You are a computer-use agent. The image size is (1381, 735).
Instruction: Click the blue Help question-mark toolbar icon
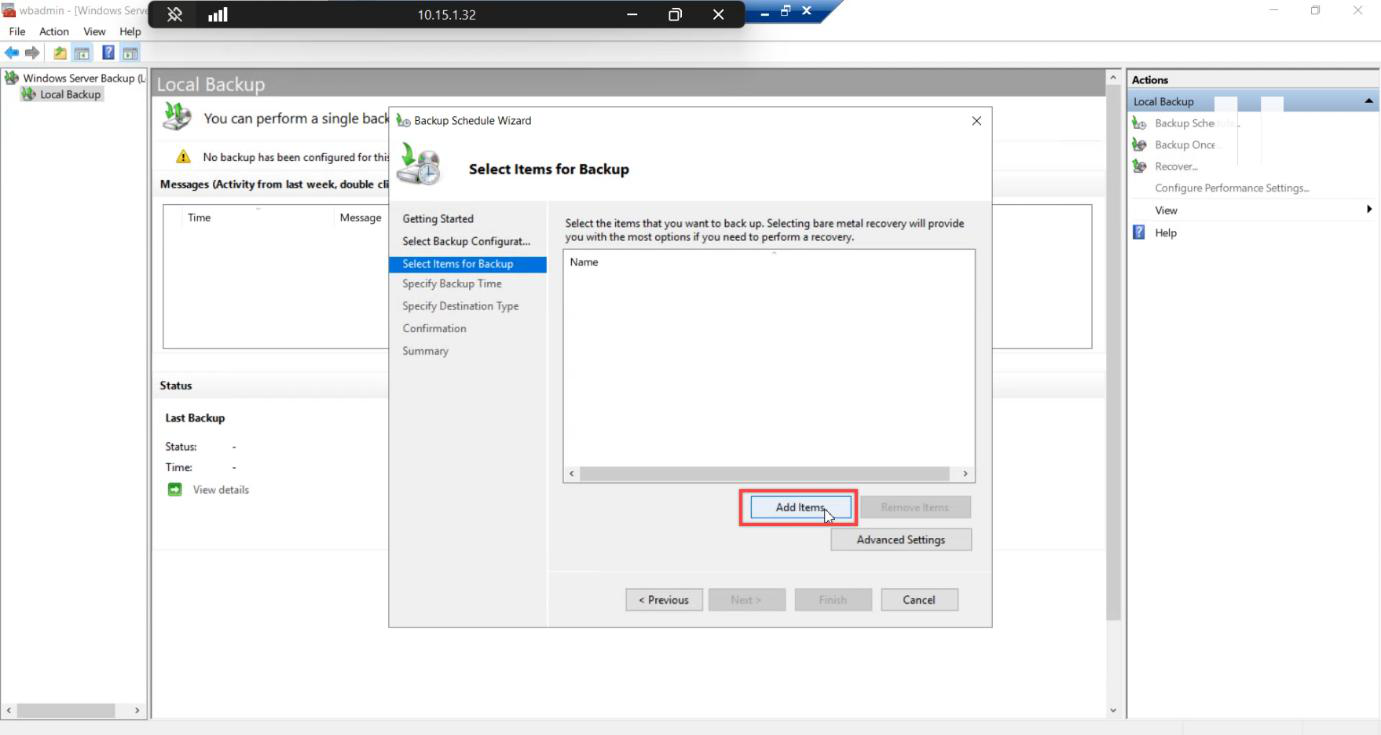tap(108, 53)
